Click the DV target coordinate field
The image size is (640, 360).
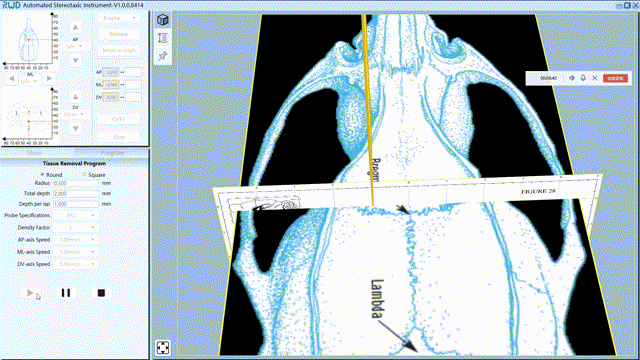click(133, 97)
